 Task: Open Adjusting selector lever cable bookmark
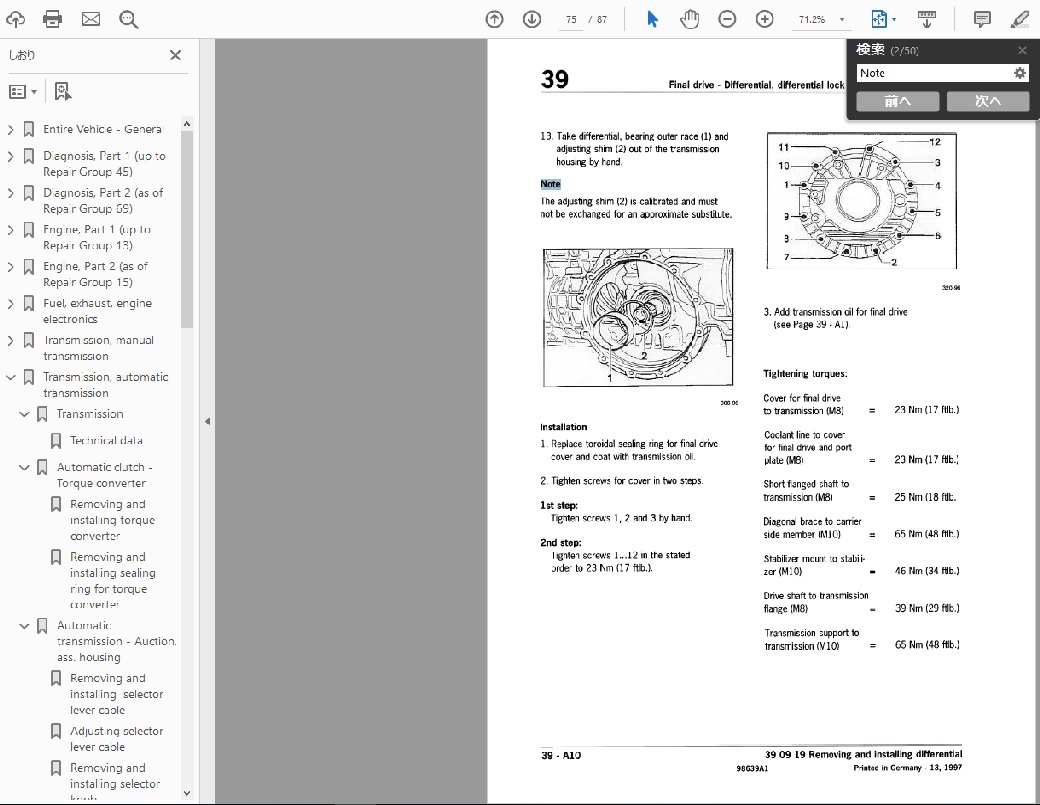click(x=116, y=739)
